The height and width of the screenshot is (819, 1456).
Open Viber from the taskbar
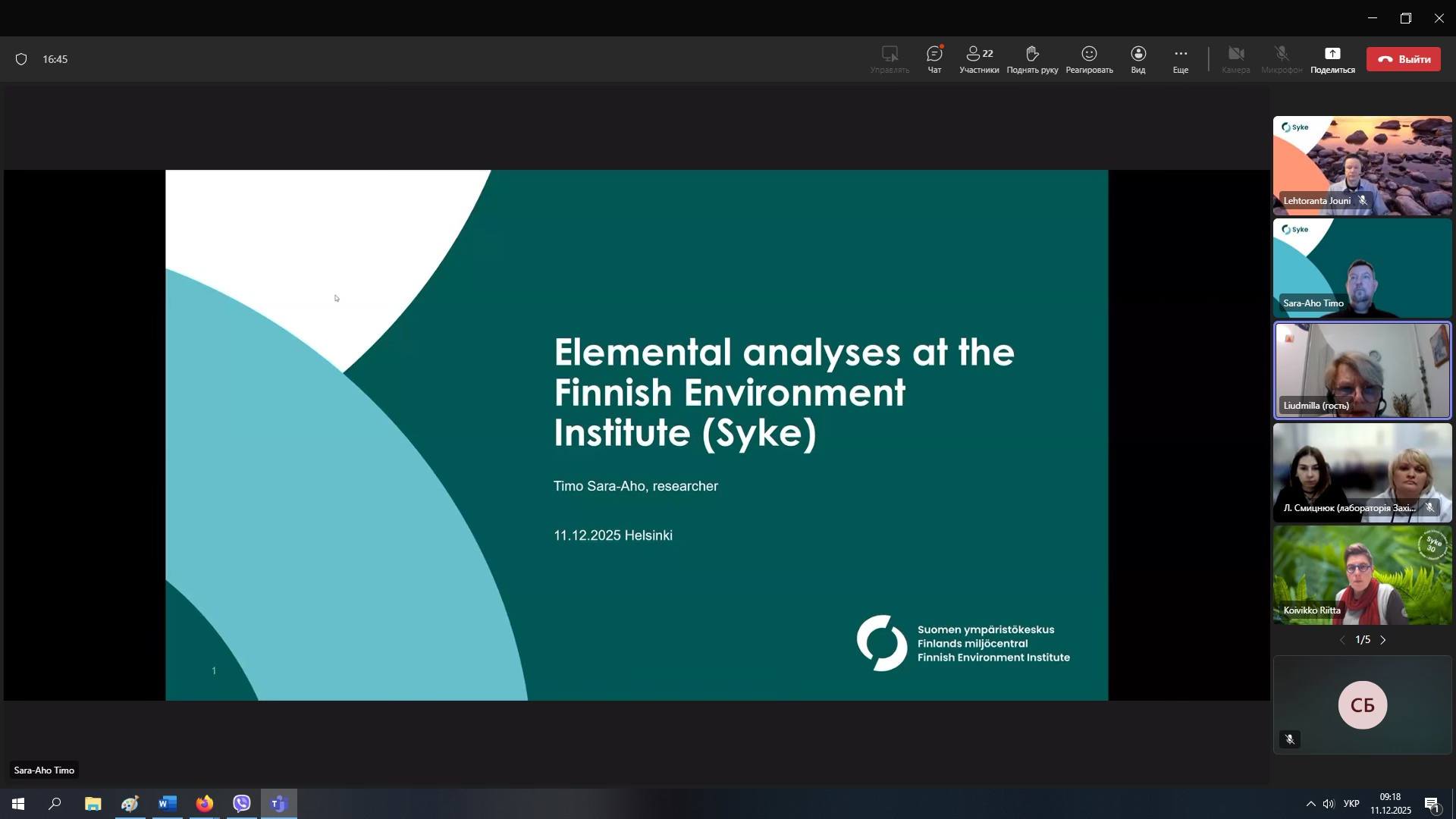point(241,804)
